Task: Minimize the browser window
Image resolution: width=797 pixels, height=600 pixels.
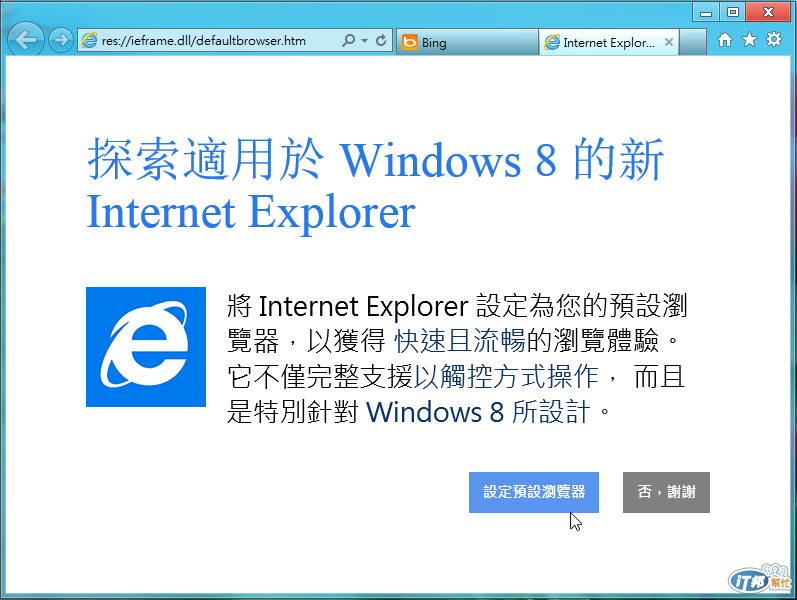Action: [x=706, y=12]
